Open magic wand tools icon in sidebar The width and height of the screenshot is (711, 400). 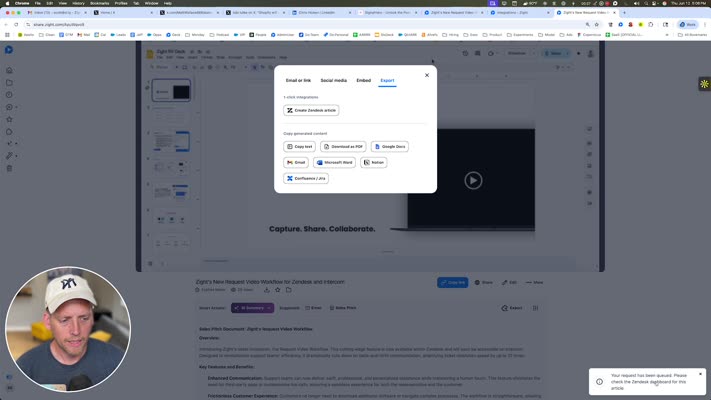[x=9, y=156]
